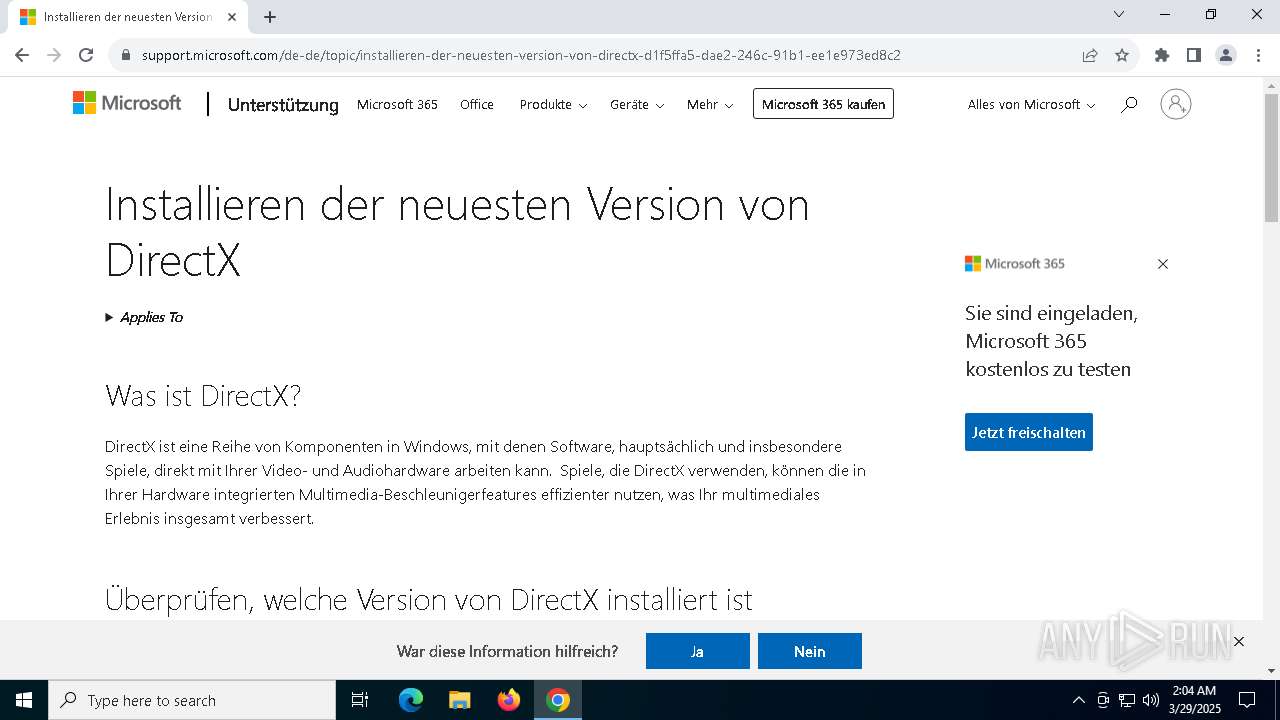Click the 'Was ist DirectX?' heading
The image size is (1280, 720).
[203, 395]
